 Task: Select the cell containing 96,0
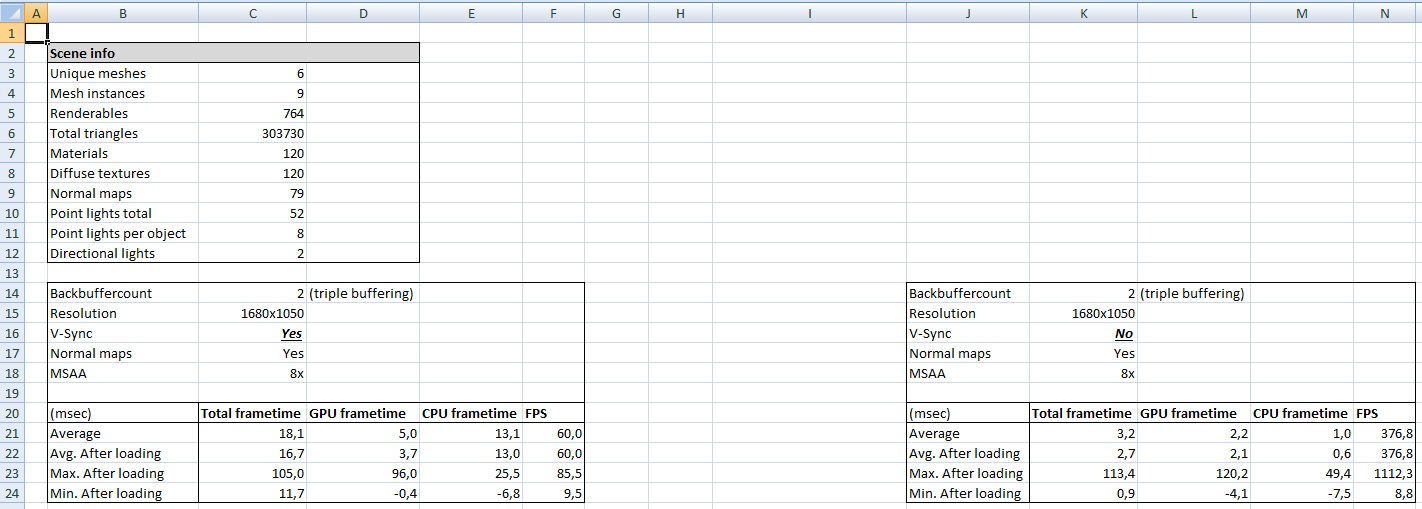tap(362, 473)
